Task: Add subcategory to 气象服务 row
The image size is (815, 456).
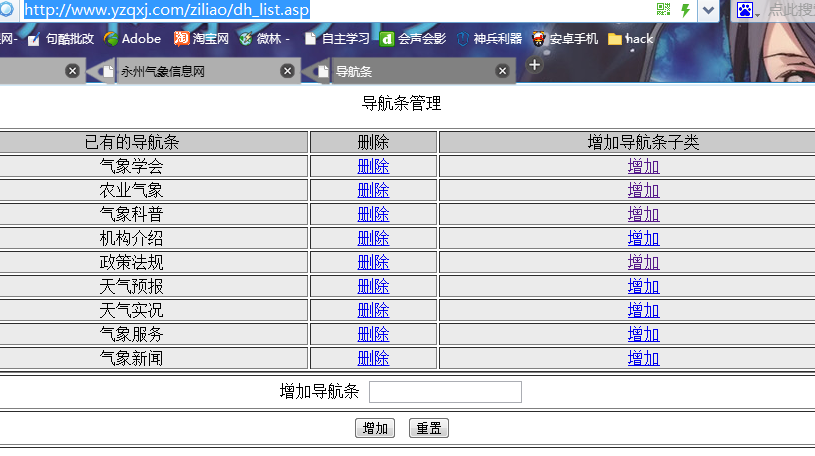Action: point(643,335)
